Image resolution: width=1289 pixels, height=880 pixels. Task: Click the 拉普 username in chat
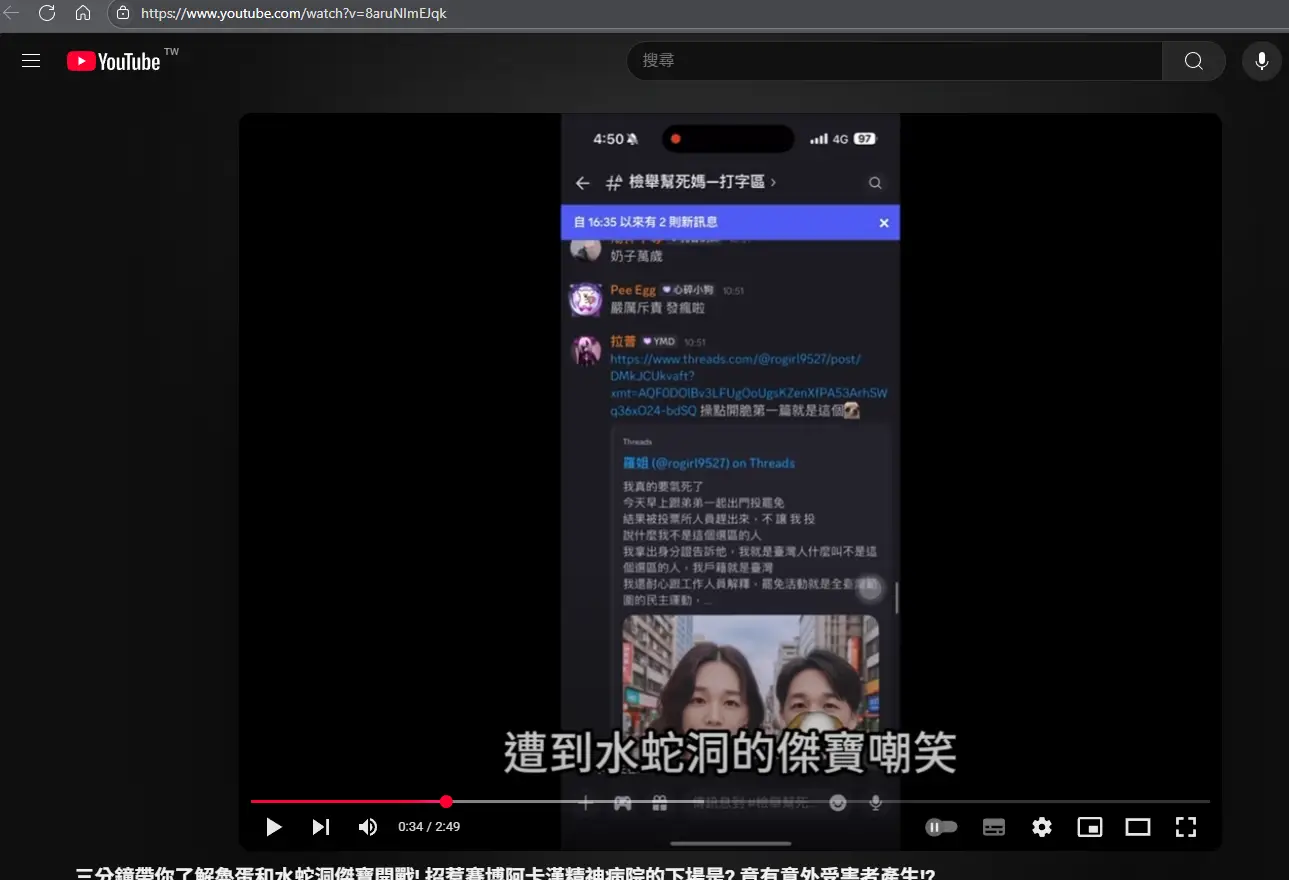623,341
